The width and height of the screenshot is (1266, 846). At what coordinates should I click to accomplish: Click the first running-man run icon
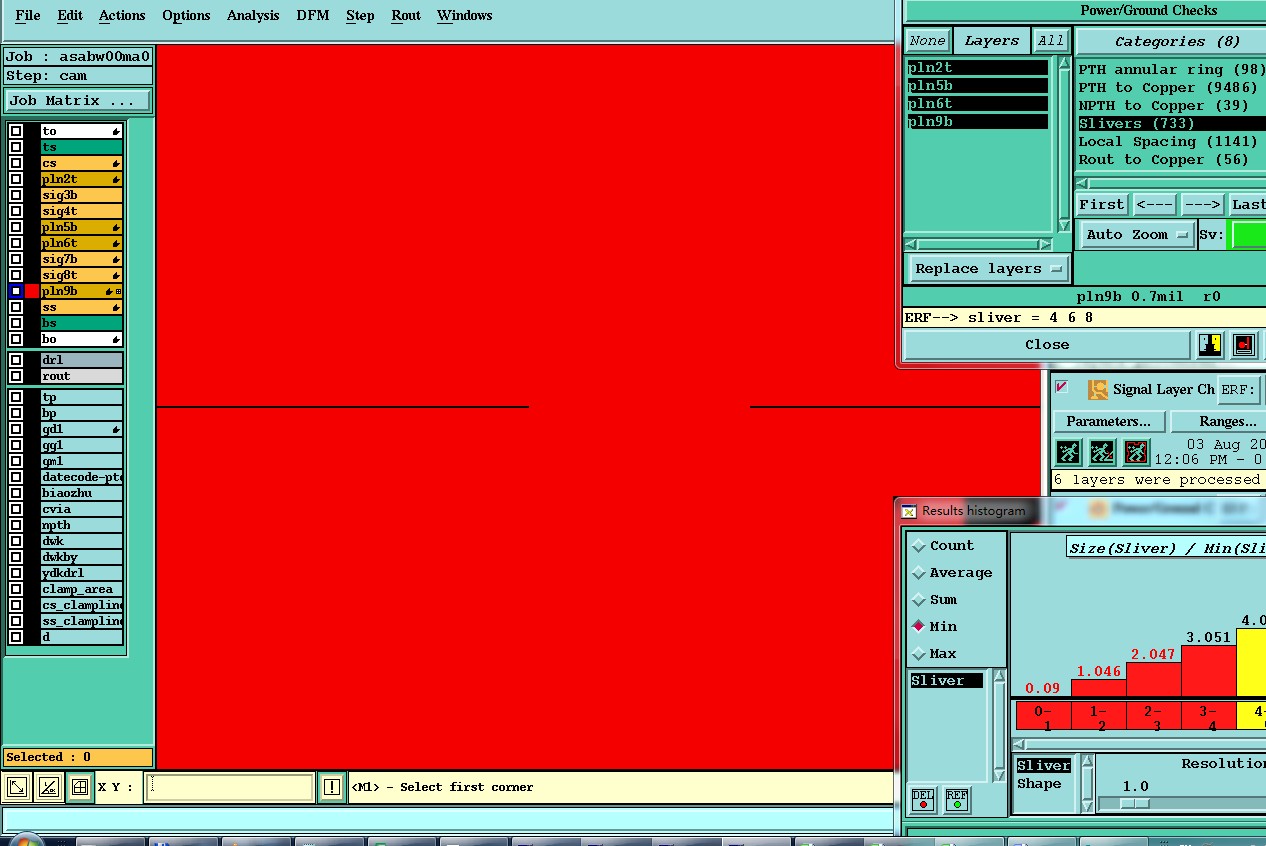[1068, 453]
